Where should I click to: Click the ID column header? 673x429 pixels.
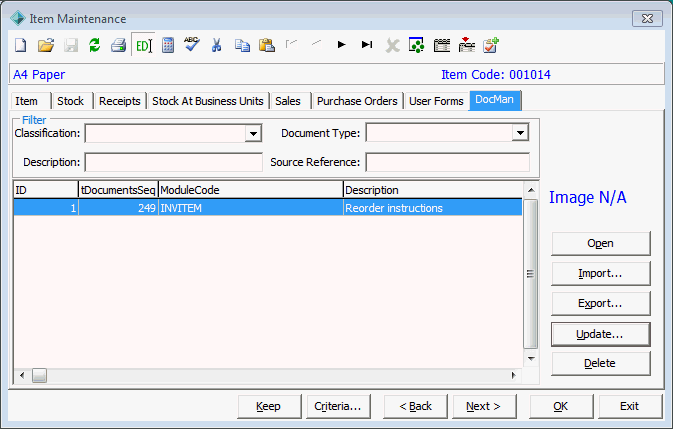click(46, 190)
